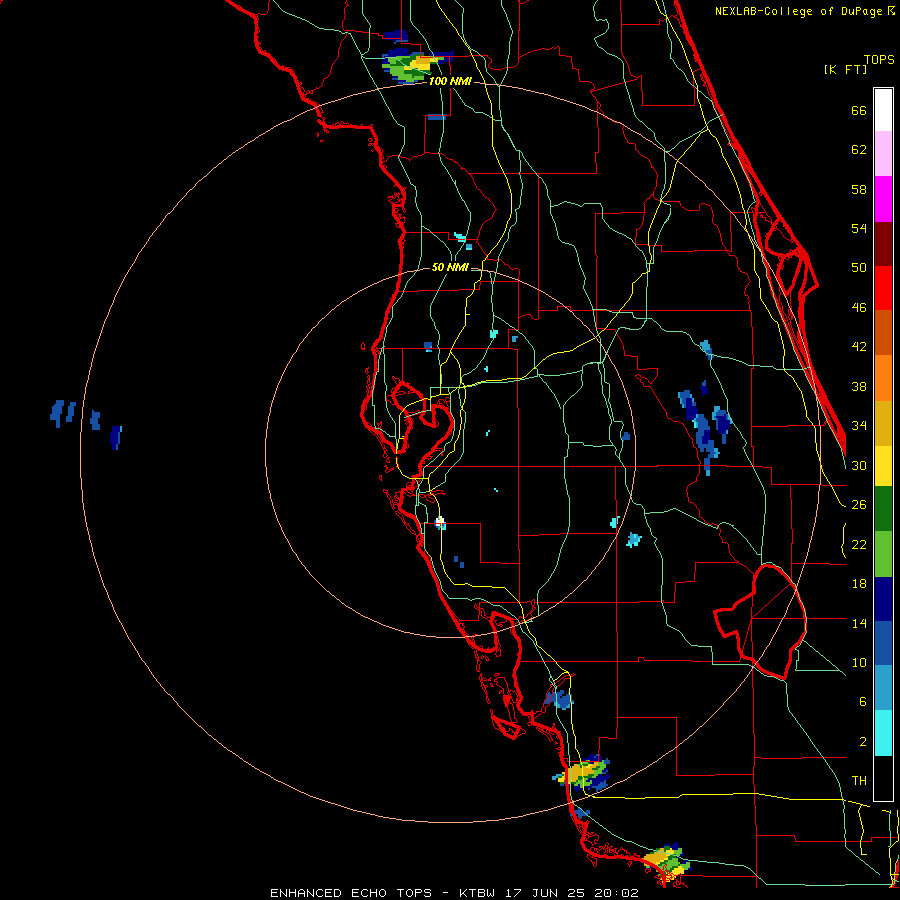Click the black TH swatch at legend bottom
Image resolution: width=900 pixels, height=900 pixels.
point(883,778)
